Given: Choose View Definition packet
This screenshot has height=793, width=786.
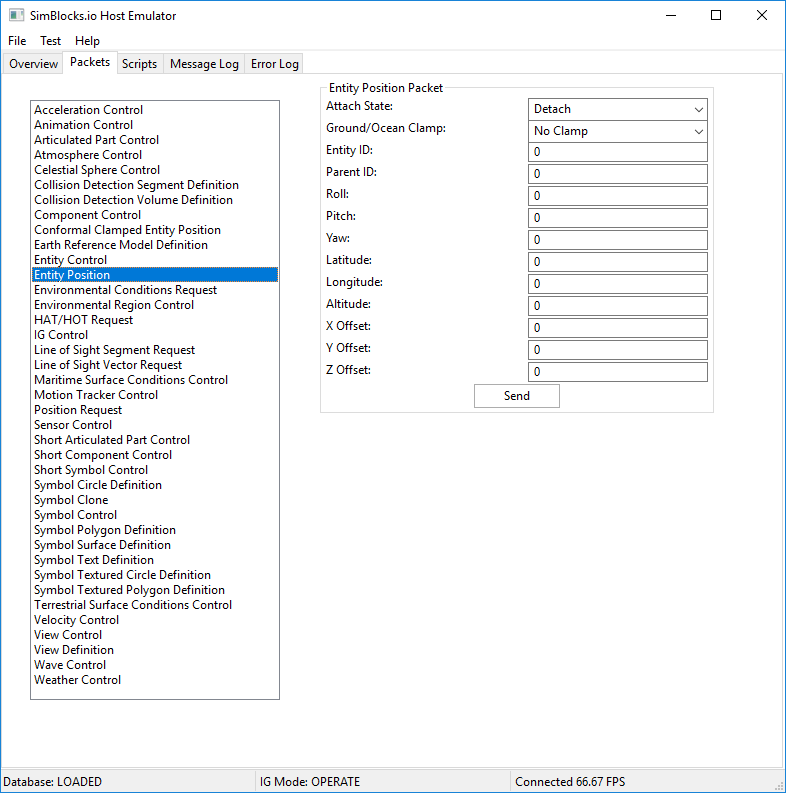Looking at the screenshot, I should [x=155, y=650].
